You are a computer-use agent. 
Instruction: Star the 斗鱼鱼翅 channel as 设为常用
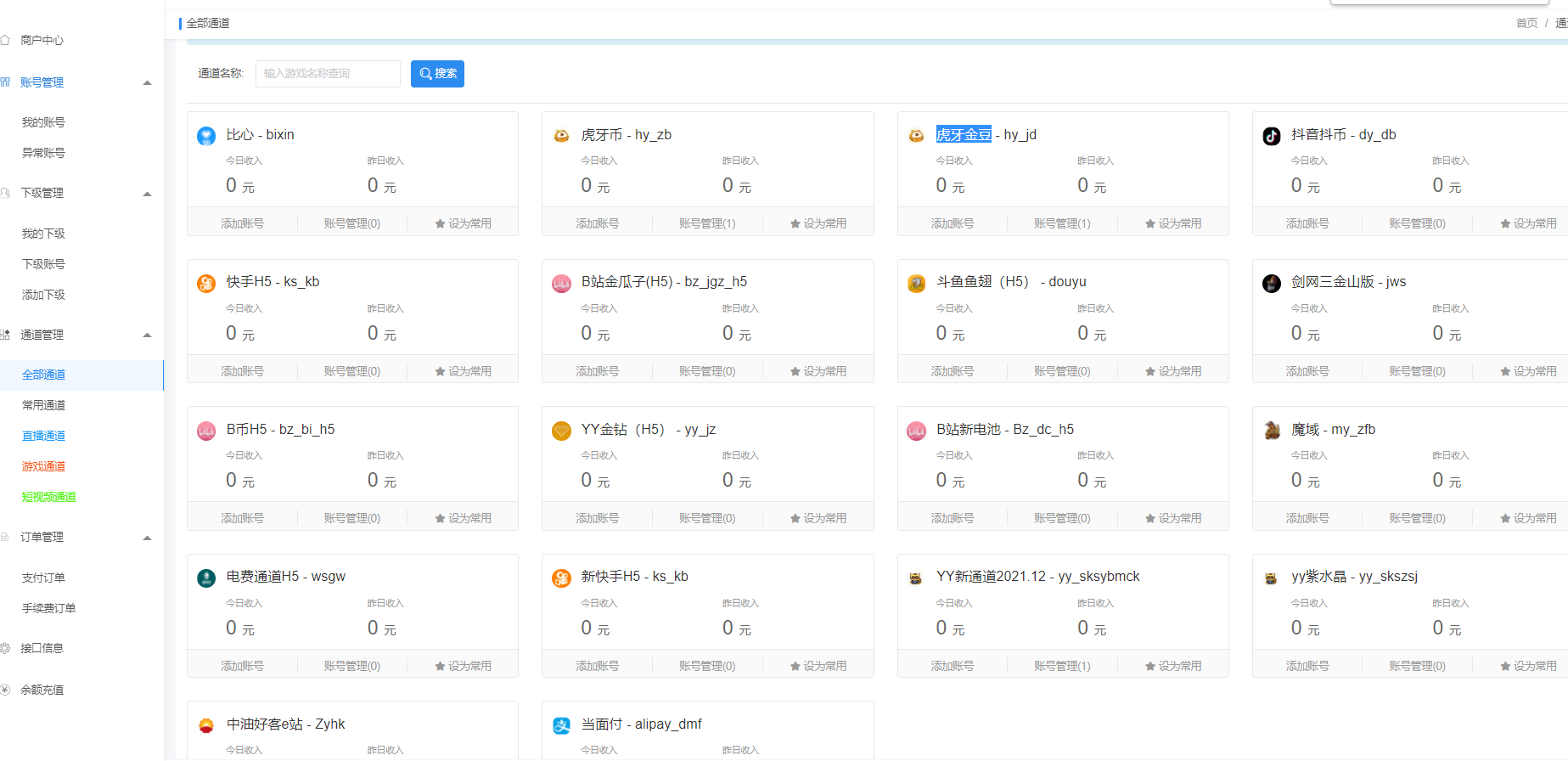click(1172, 371)
